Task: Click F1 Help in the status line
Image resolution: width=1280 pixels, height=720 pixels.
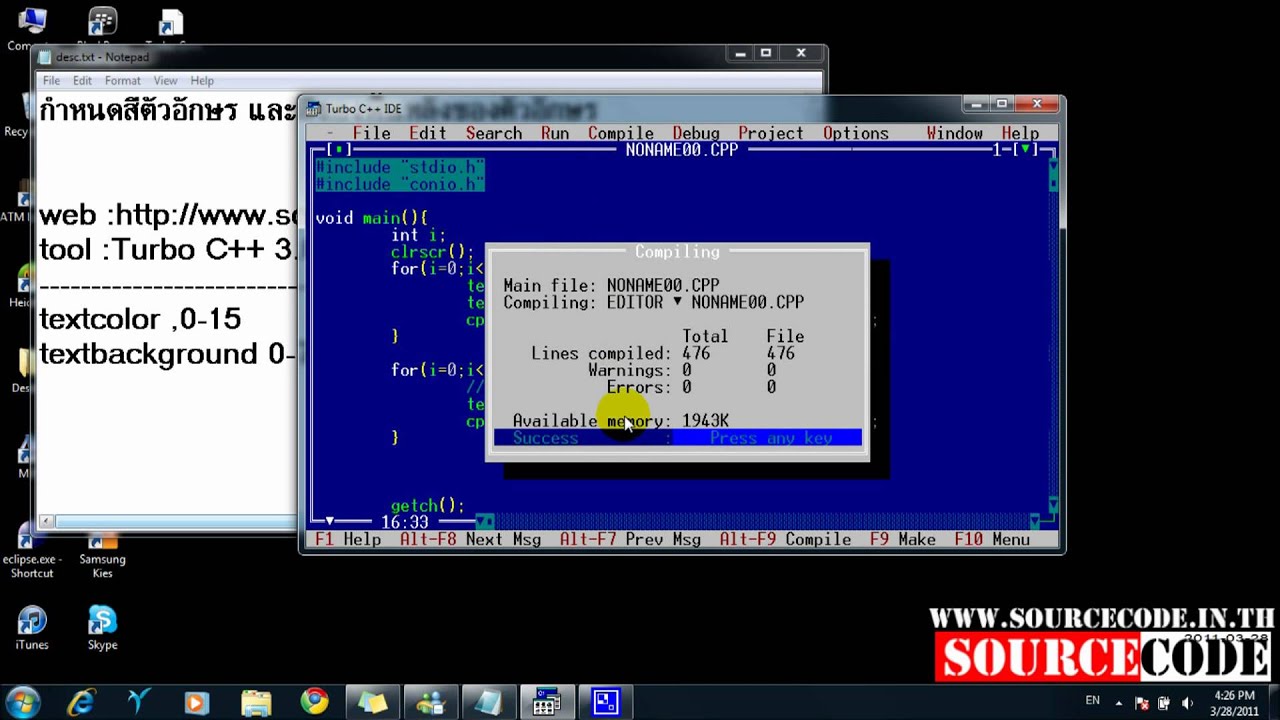Action: [x=348, y=539]
